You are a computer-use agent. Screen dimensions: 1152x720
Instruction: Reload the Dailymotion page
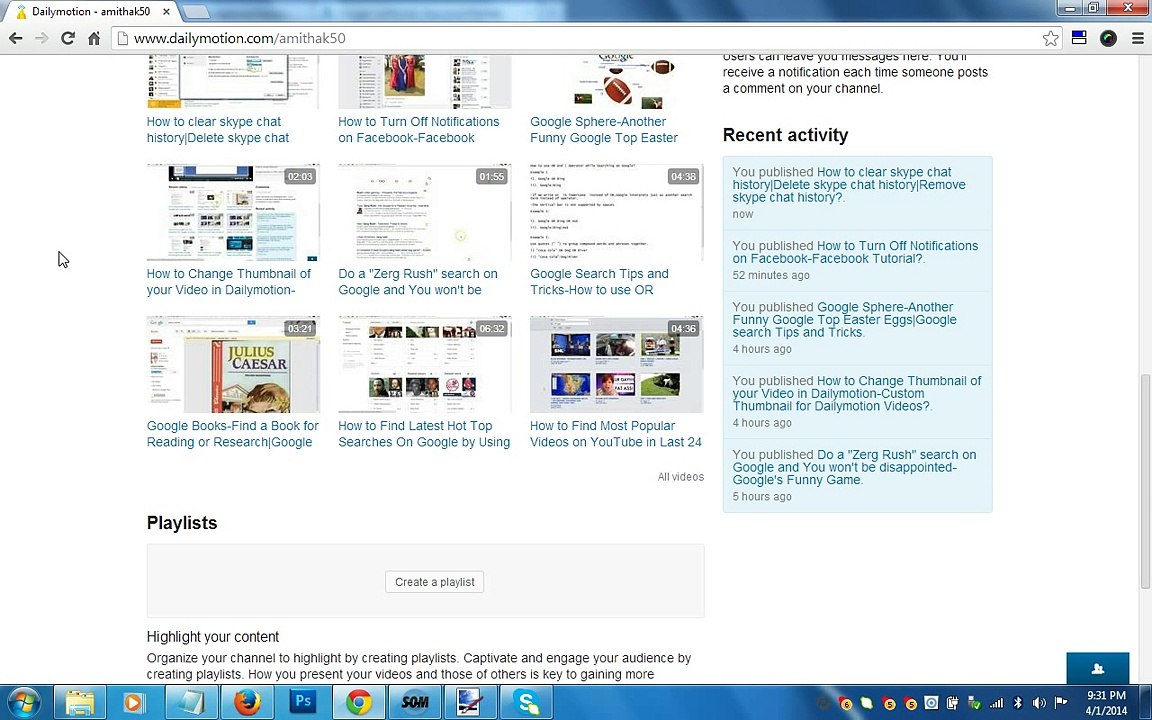[68, 38]
